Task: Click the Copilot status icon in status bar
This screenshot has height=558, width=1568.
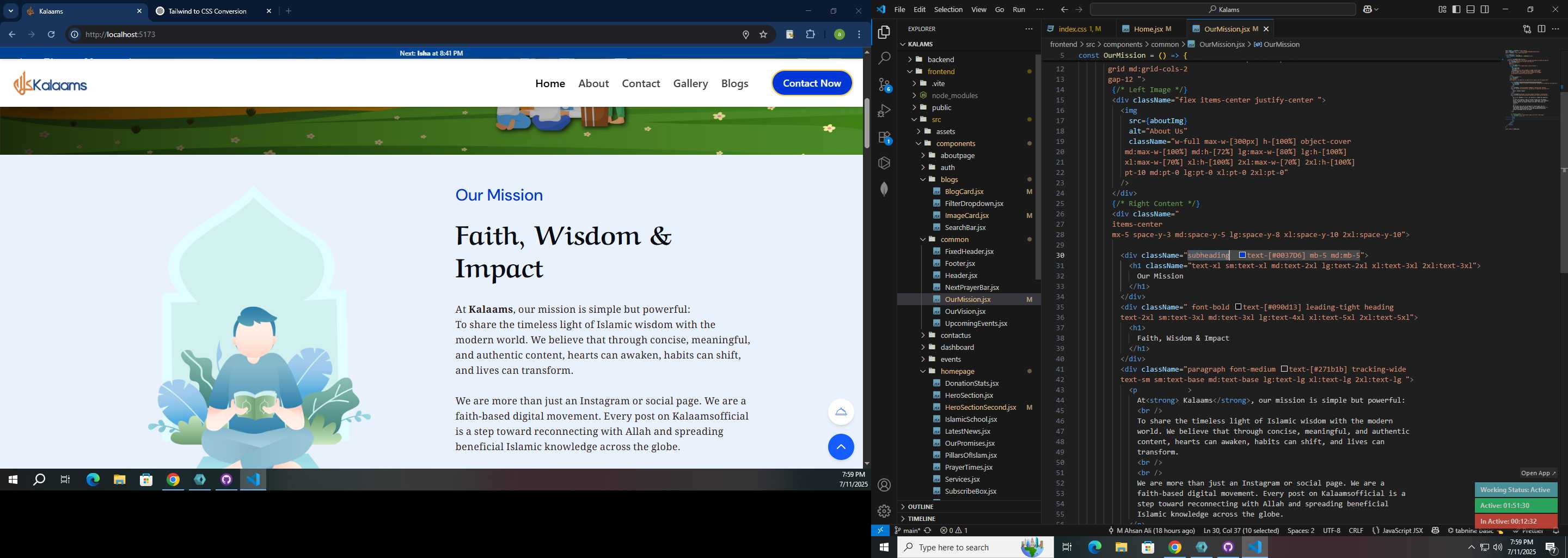Action: [x=1435, y=531]
